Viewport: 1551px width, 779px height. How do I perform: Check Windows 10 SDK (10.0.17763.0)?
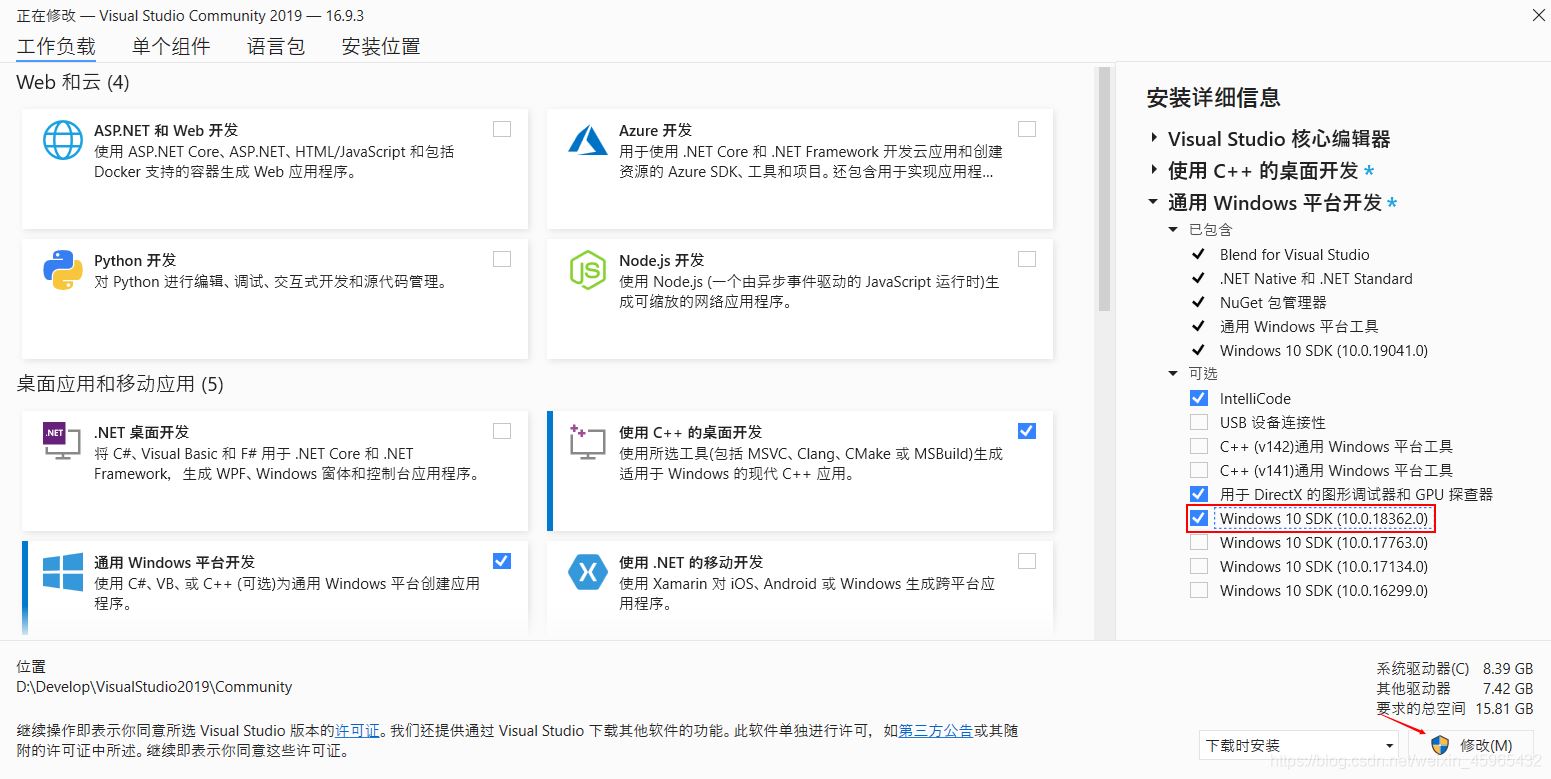1198,542
